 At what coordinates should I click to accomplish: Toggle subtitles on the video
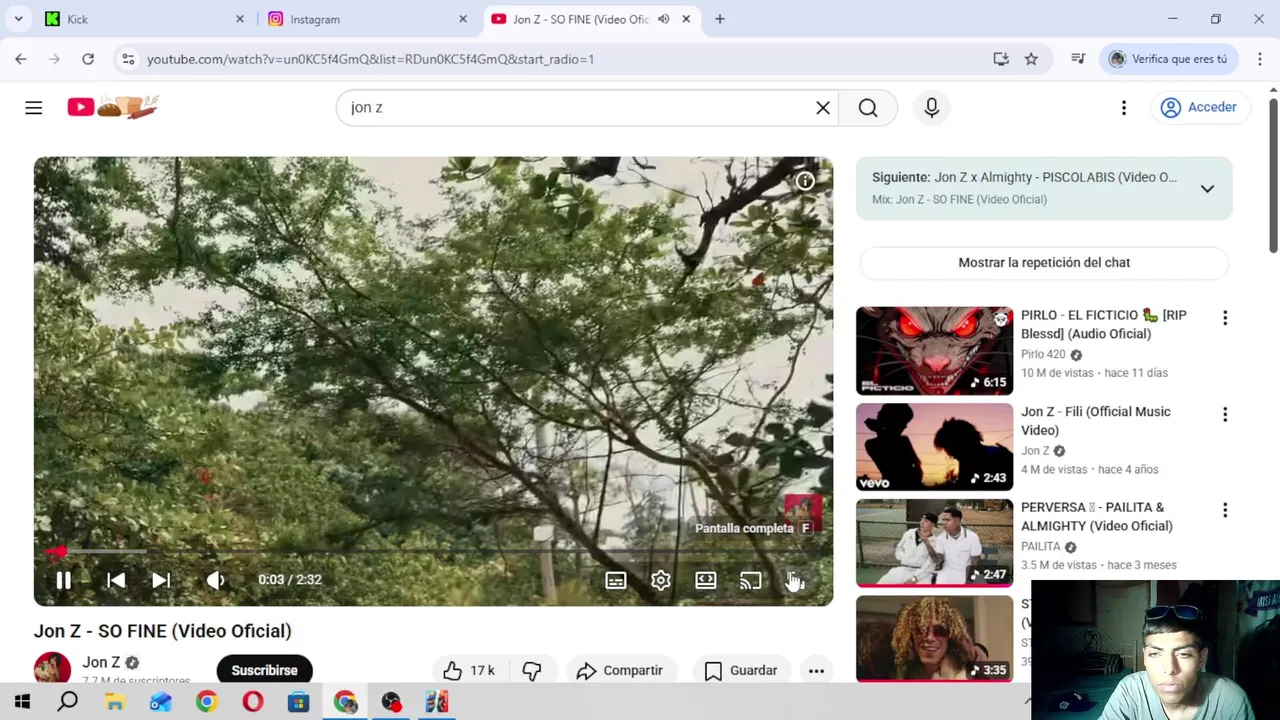click(x=616, y=580)
